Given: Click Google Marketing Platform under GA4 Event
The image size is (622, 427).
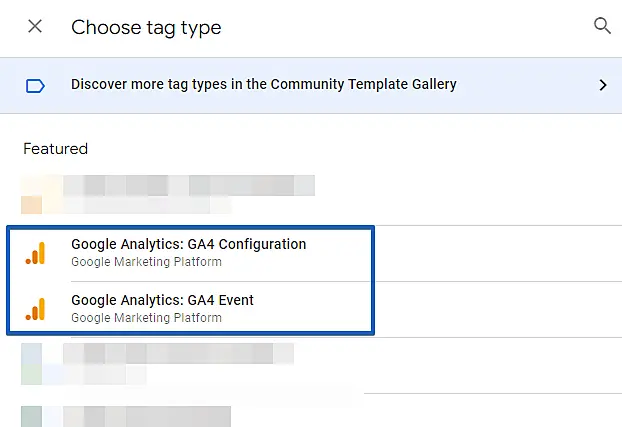Looking at the screenshot, I should [x=146, y=318].
